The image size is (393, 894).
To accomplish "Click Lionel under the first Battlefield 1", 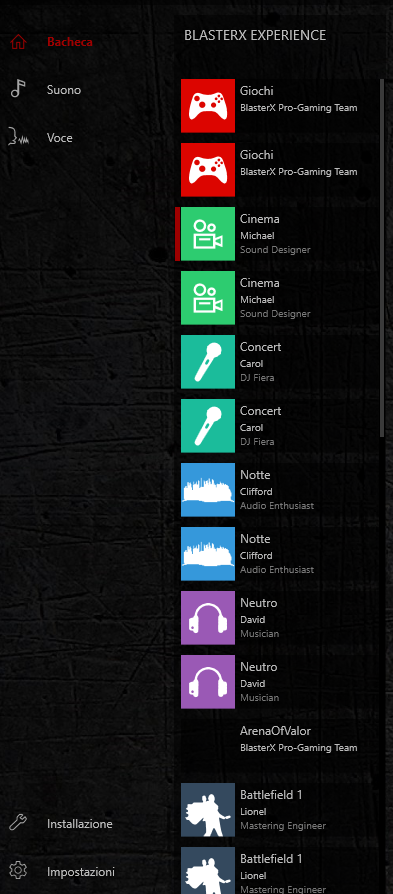I will click(253, 811).
